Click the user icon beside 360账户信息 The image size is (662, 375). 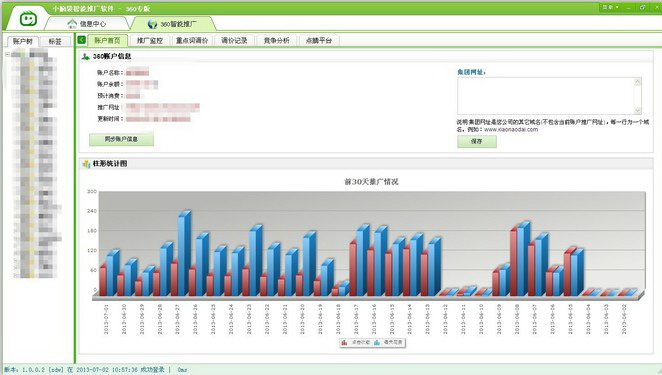coord(86,56)
